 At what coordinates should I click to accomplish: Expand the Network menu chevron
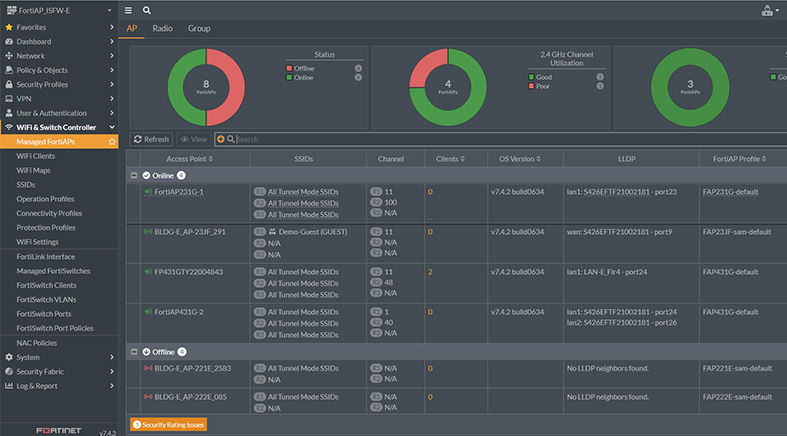(111, 56)
